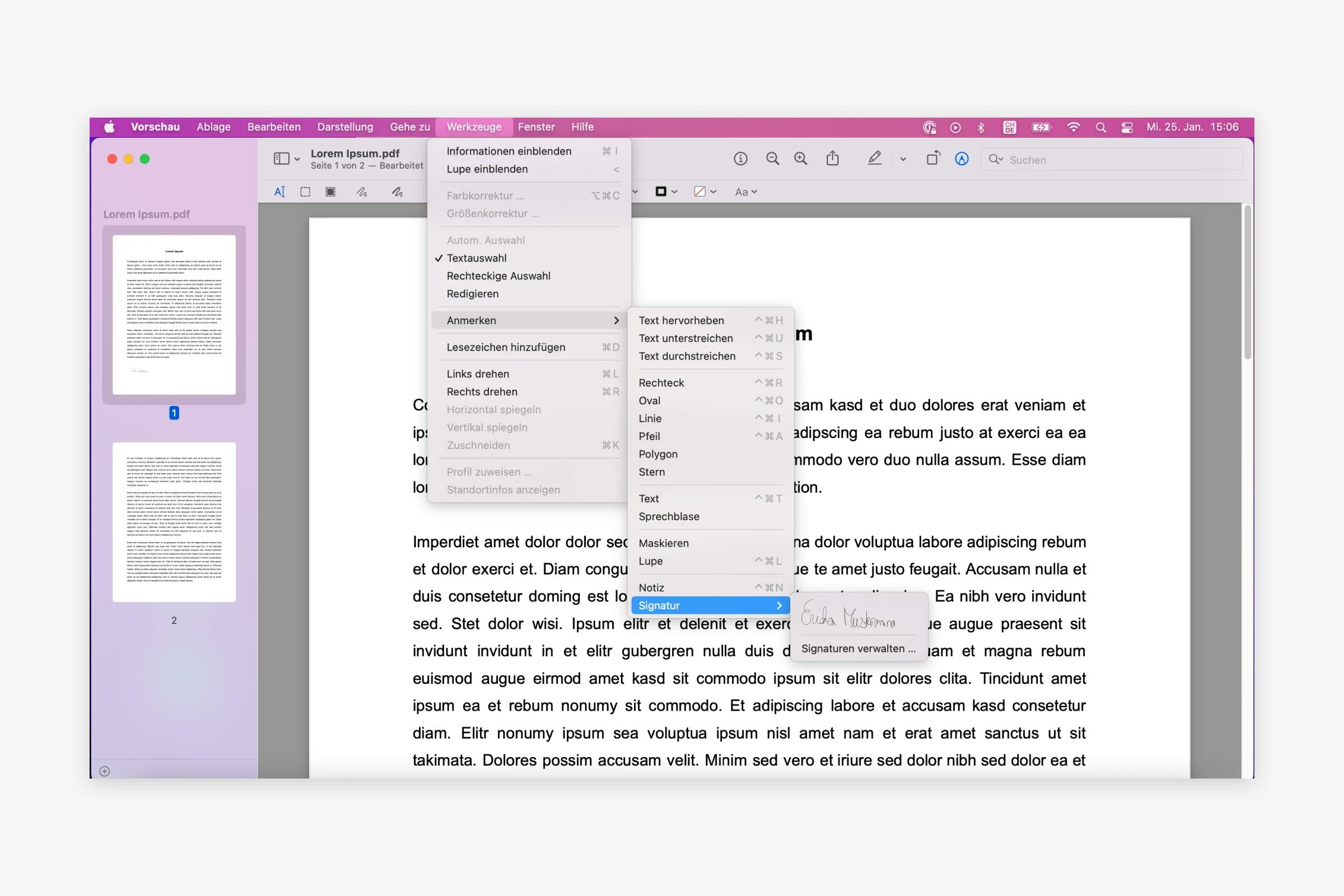Select page 1 thumbnail in sidebar
Screen dimensions: 1344x896
[x=174, y=315]
